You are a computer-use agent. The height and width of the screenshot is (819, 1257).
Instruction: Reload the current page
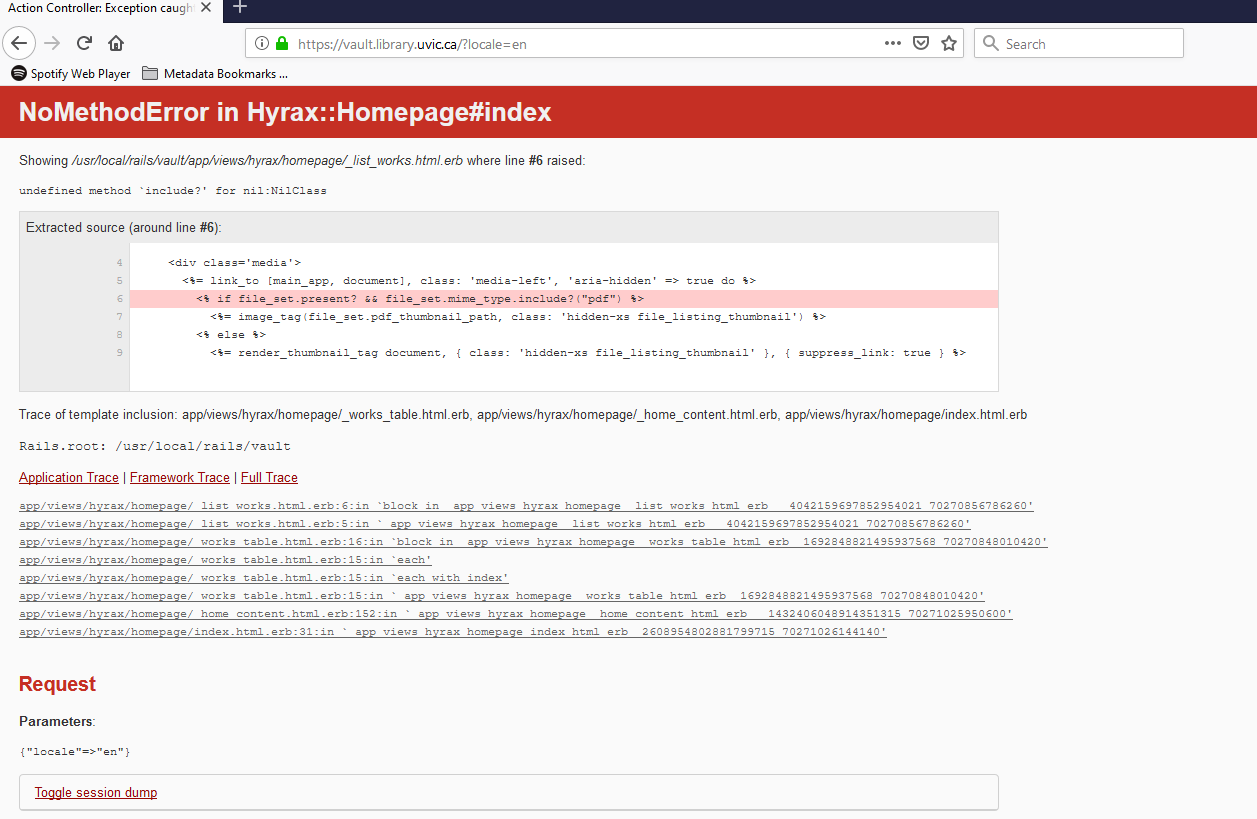click(x=85, y=43)
